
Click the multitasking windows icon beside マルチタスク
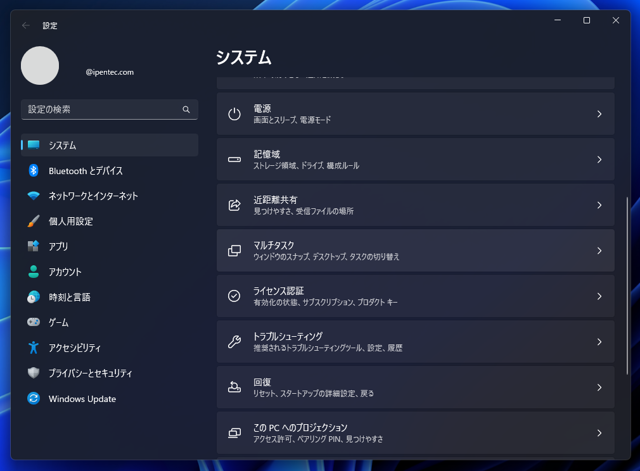234,251
